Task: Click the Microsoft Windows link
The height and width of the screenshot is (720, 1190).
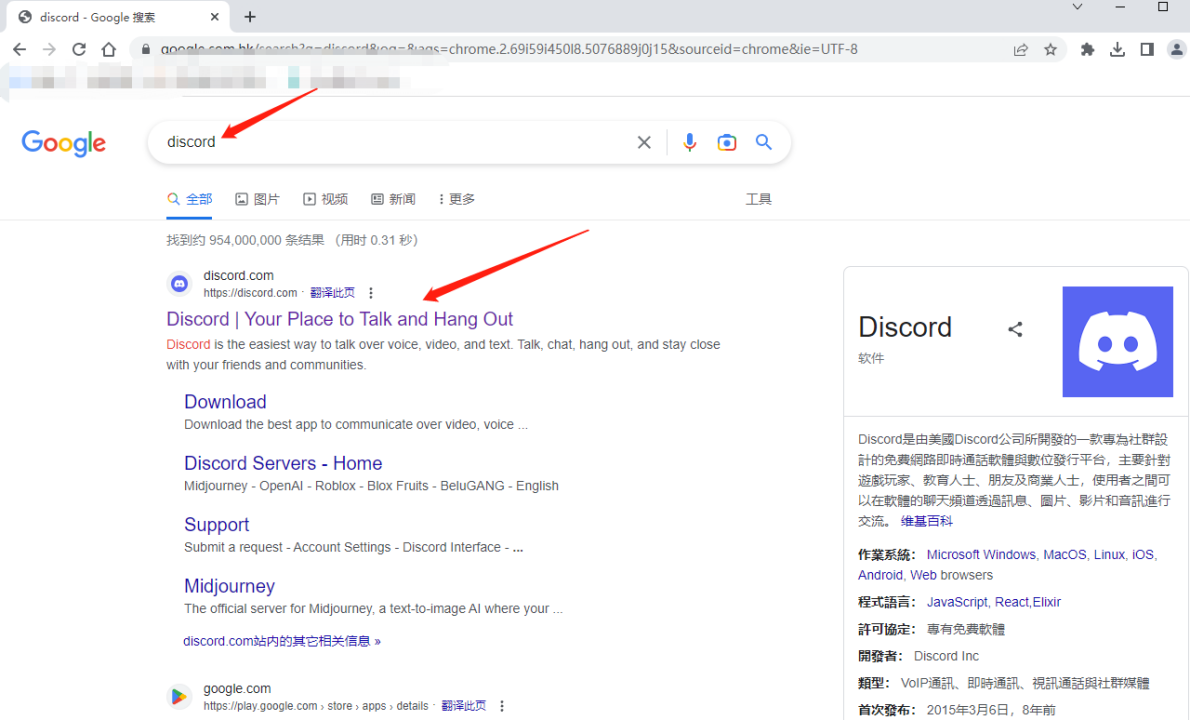Action: pyautogui.click(x=981, y=555)
